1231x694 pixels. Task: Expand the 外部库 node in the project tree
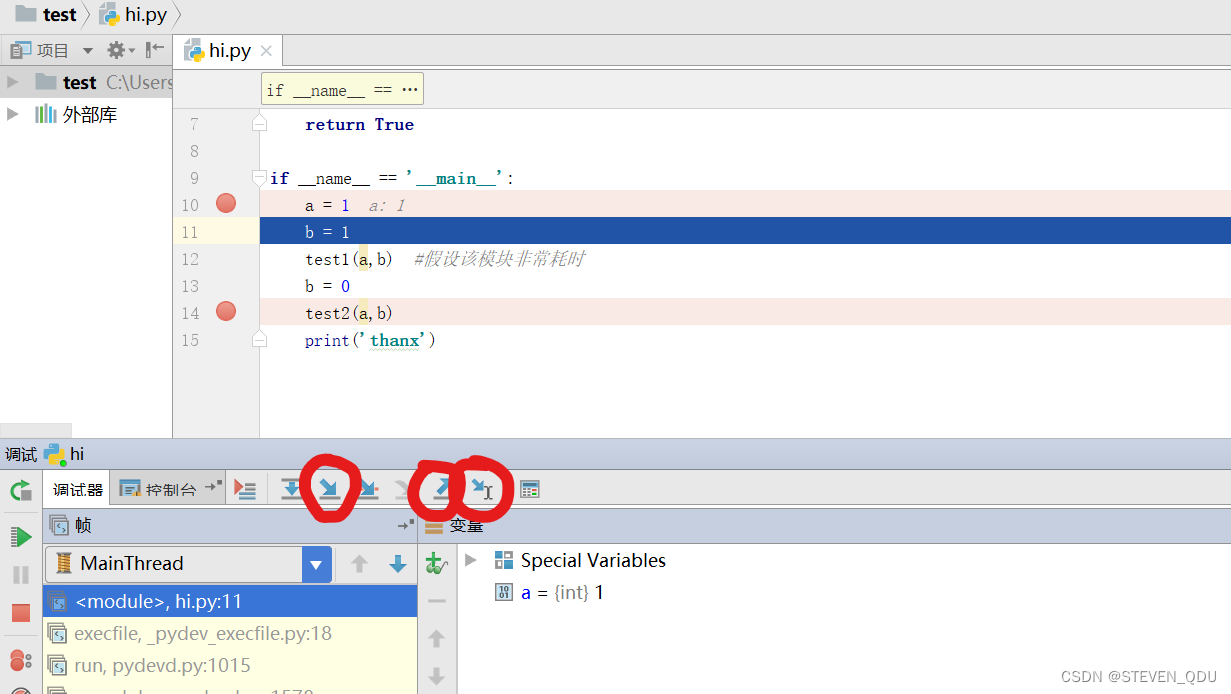pyautogui.click(x=10, y=113)
